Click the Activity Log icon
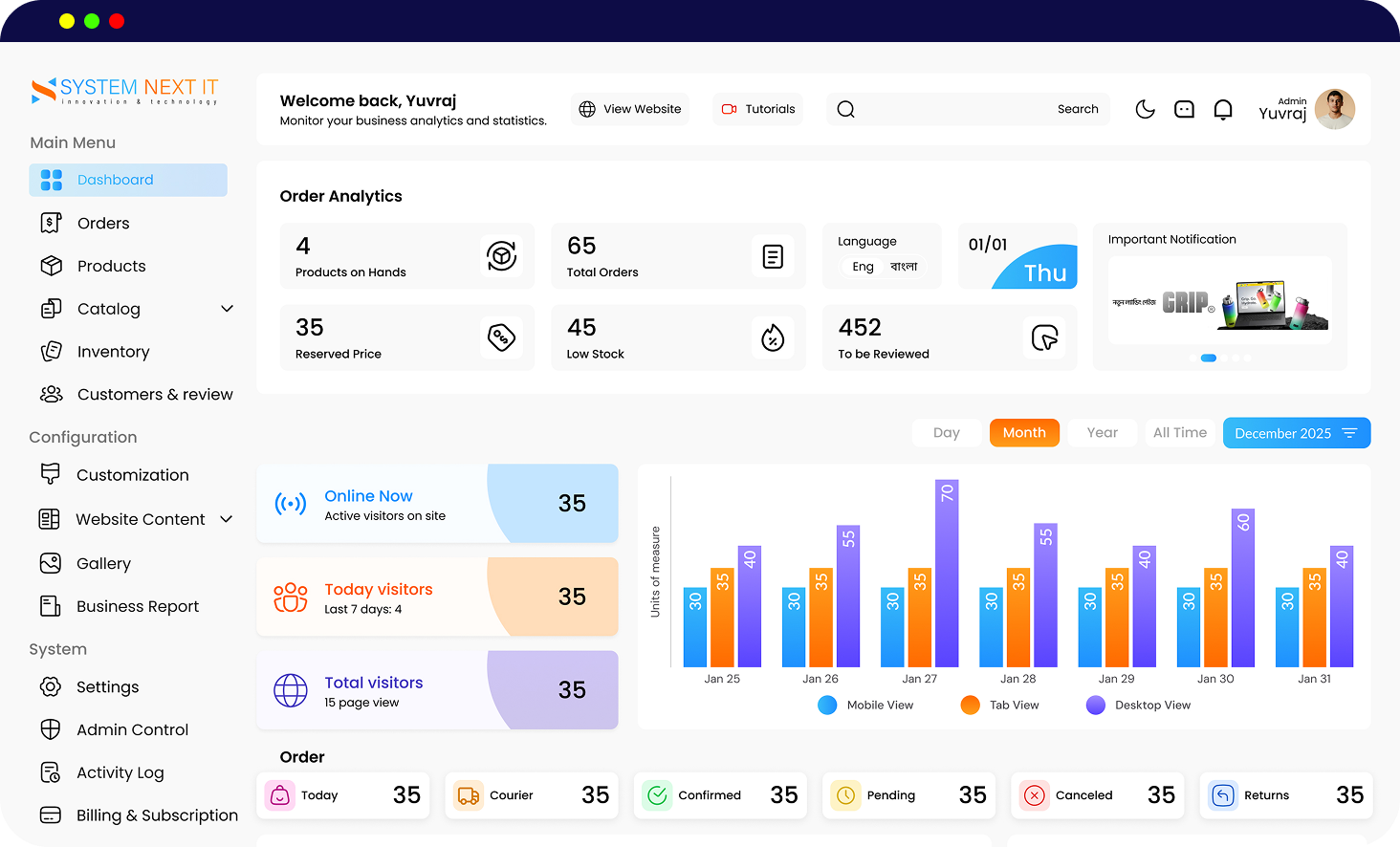 pyautogui.click(x=51, y=771)
